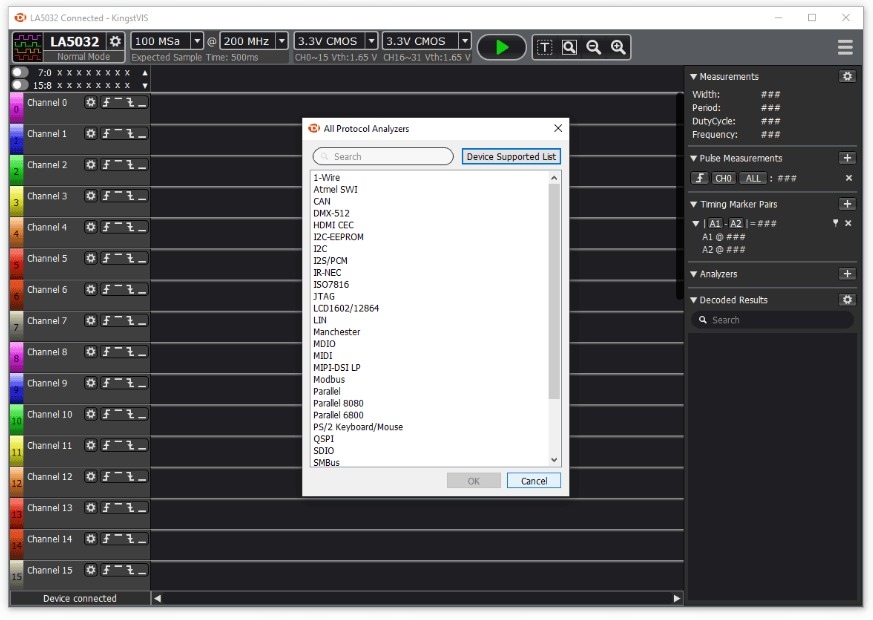Open CH0~15 3.3V CMOS threshold dropdown
Screen dimensions: 873x620
coord(371,41)
